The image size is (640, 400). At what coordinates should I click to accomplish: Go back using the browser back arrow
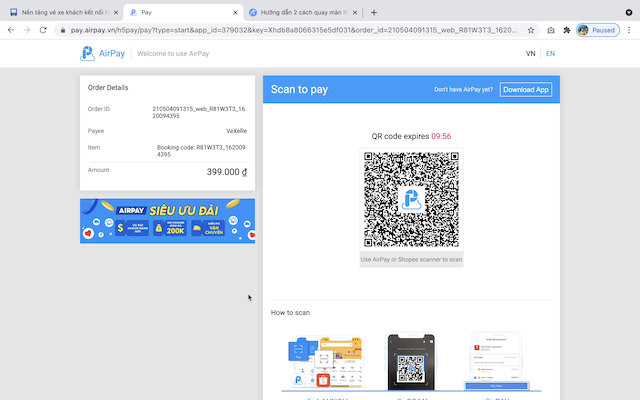coord(11,30)
